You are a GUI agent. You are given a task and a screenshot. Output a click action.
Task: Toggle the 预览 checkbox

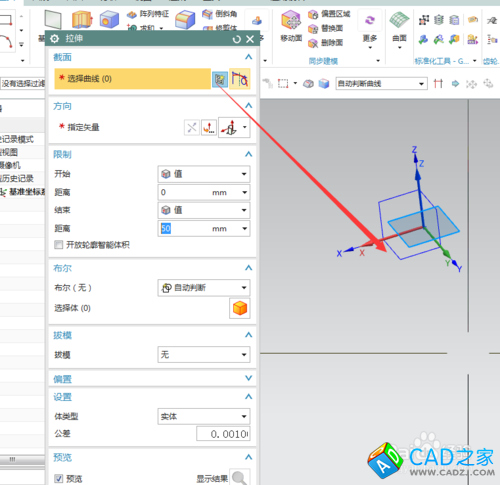point(59,479)
